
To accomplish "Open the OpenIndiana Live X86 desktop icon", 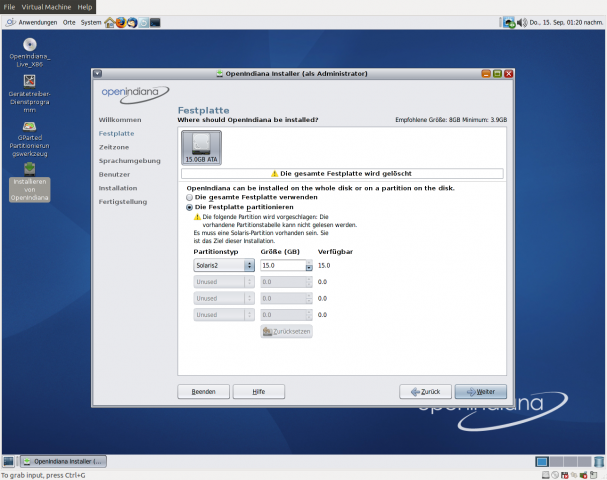I will pyautogui.click(x=30, y=45).
